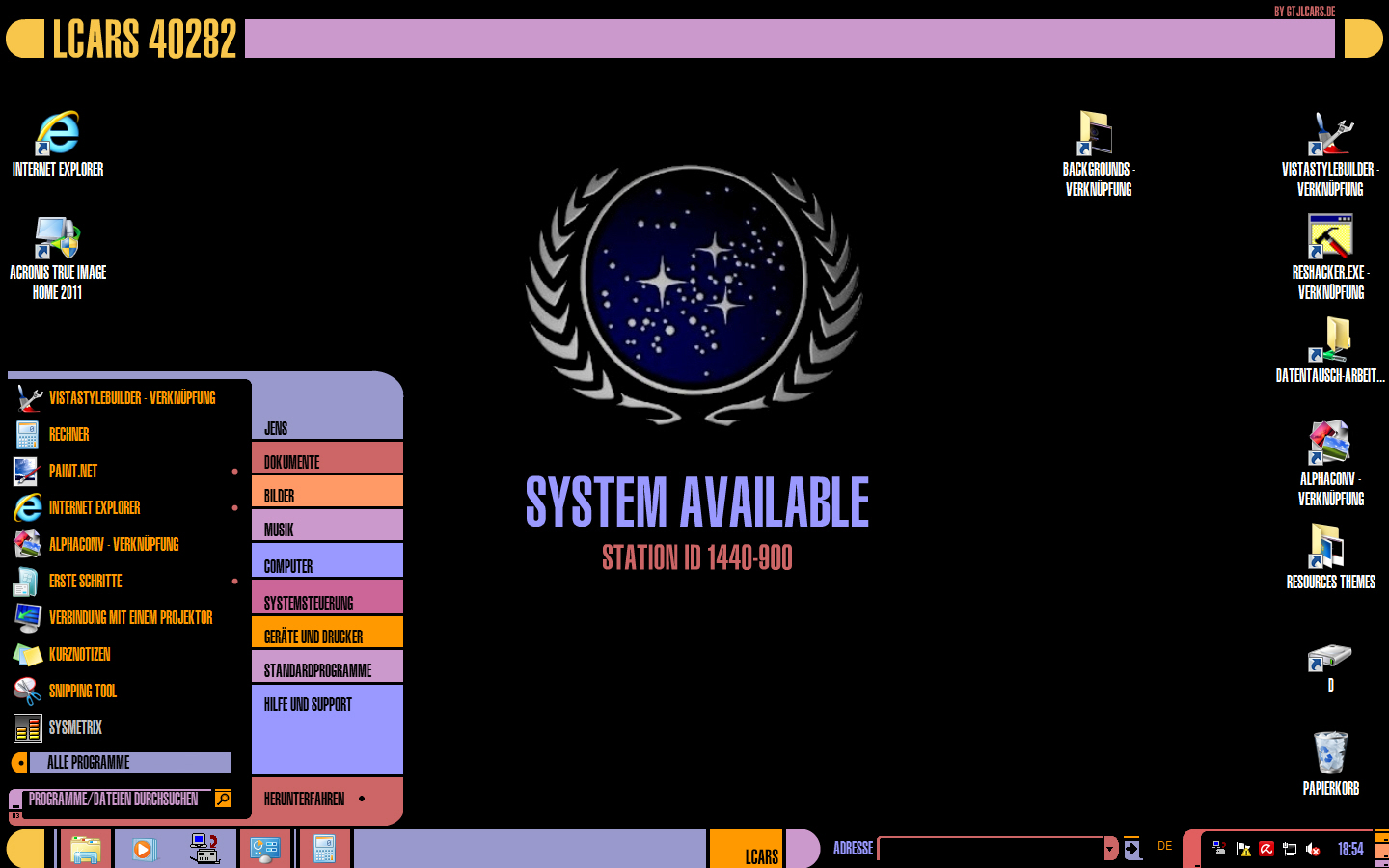Open Backgrounds shortcut folder on desktop
The width and height of the screenshot is (1389, 868).
[x=1098, y=154]
